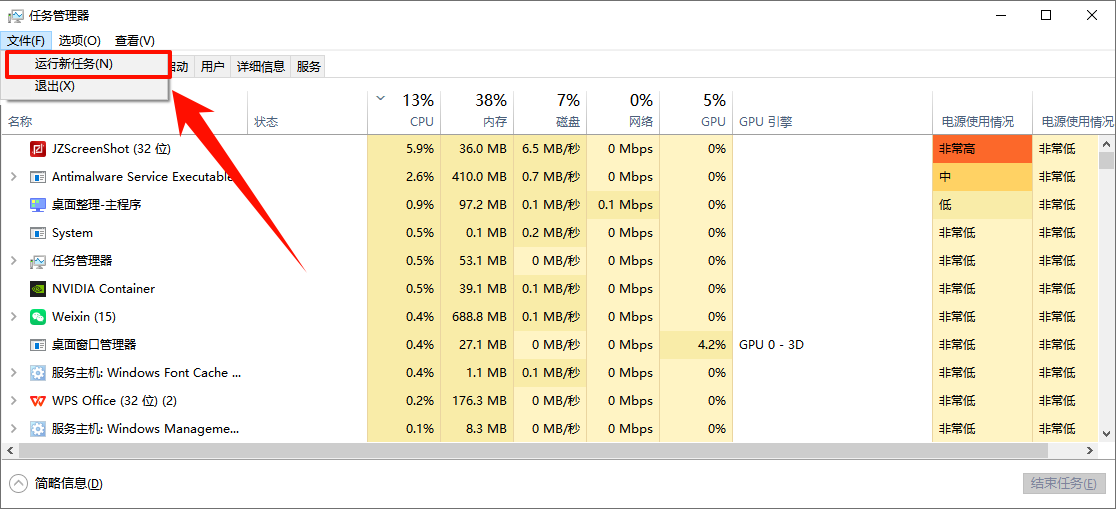Switch to the 详细信息 tab
The image size is (1116, 509).
pos(261,67)
